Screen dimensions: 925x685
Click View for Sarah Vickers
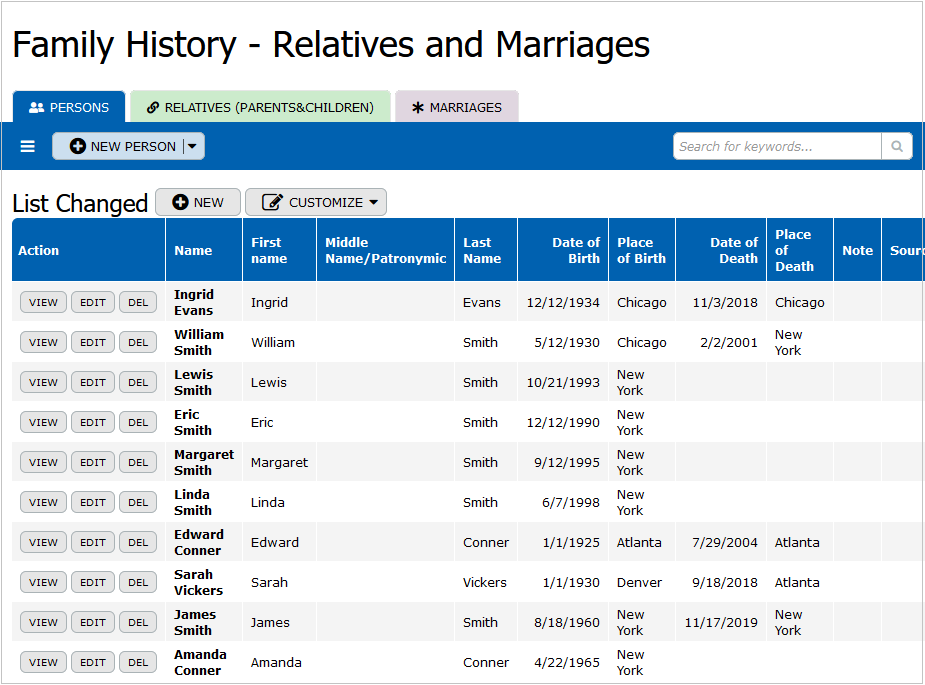point(43,582)
